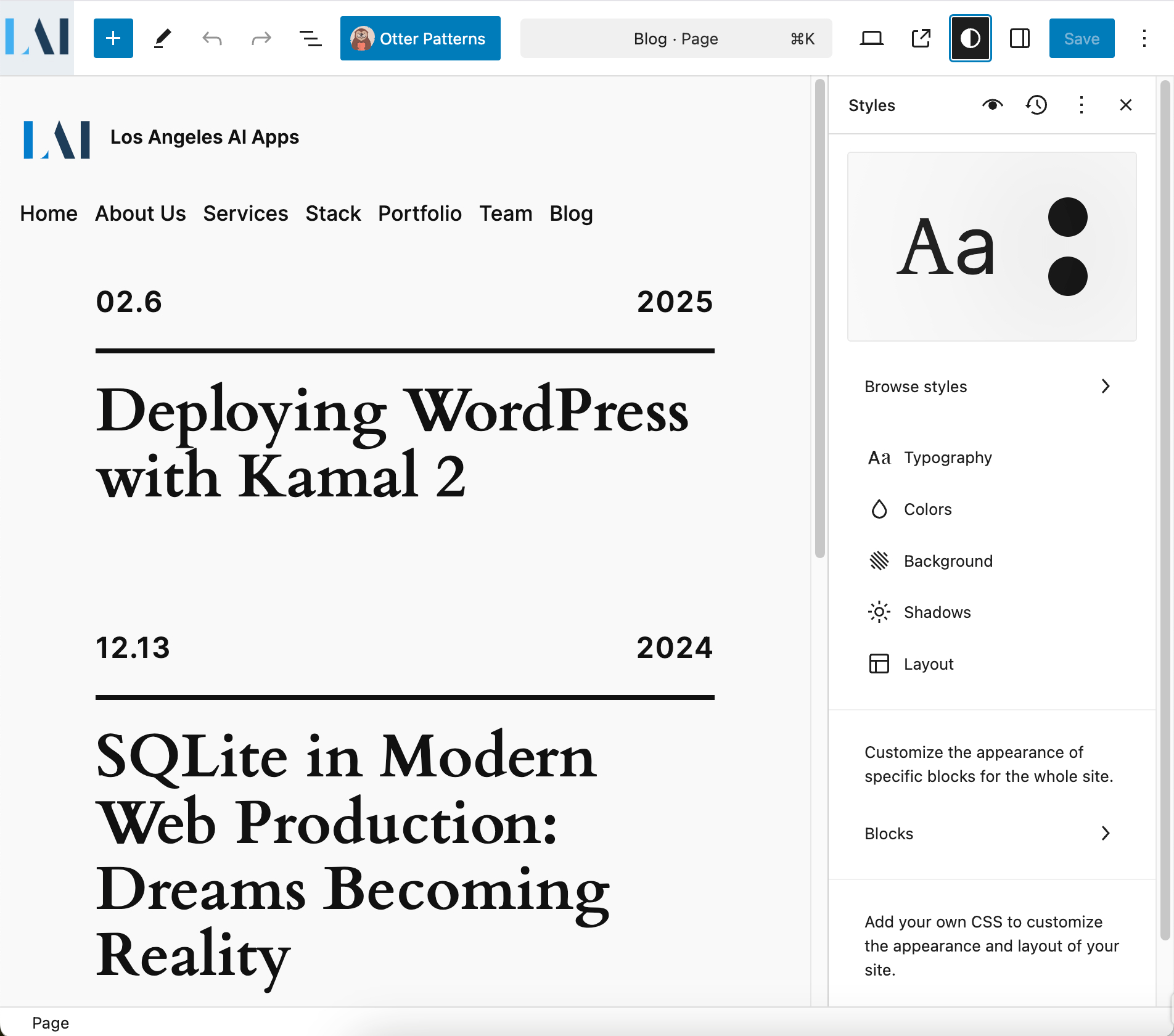
Task: Open the Typography settings
Action: coord(947,458)
